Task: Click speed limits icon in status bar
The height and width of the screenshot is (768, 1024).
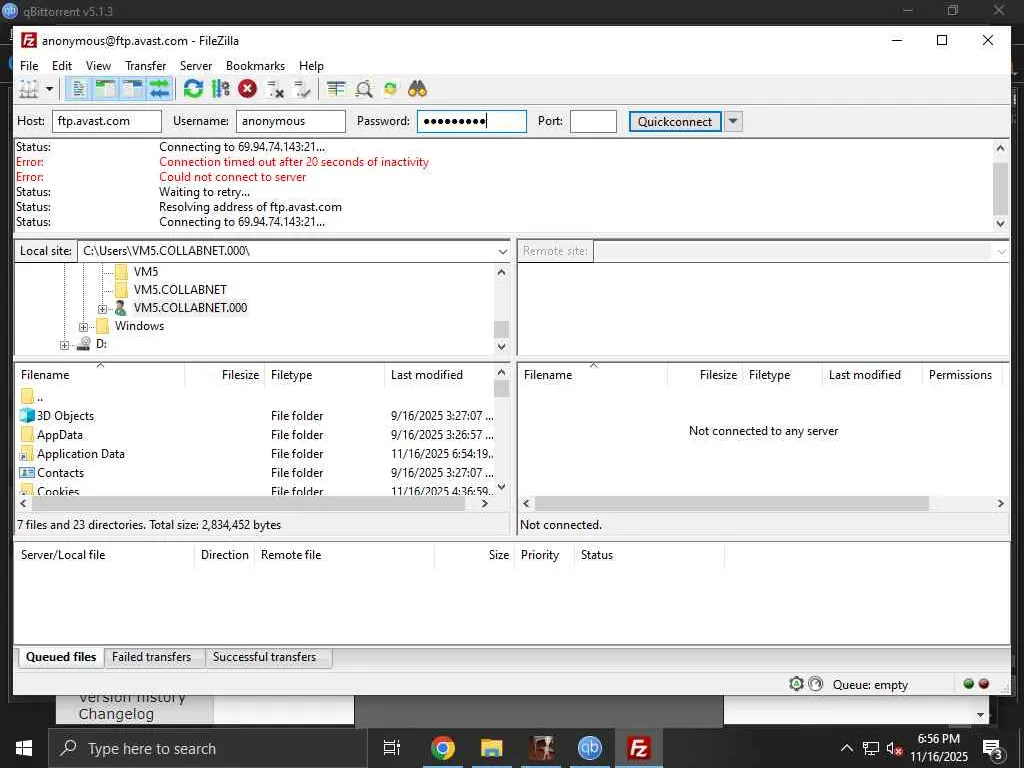Action: coord(816,684)
